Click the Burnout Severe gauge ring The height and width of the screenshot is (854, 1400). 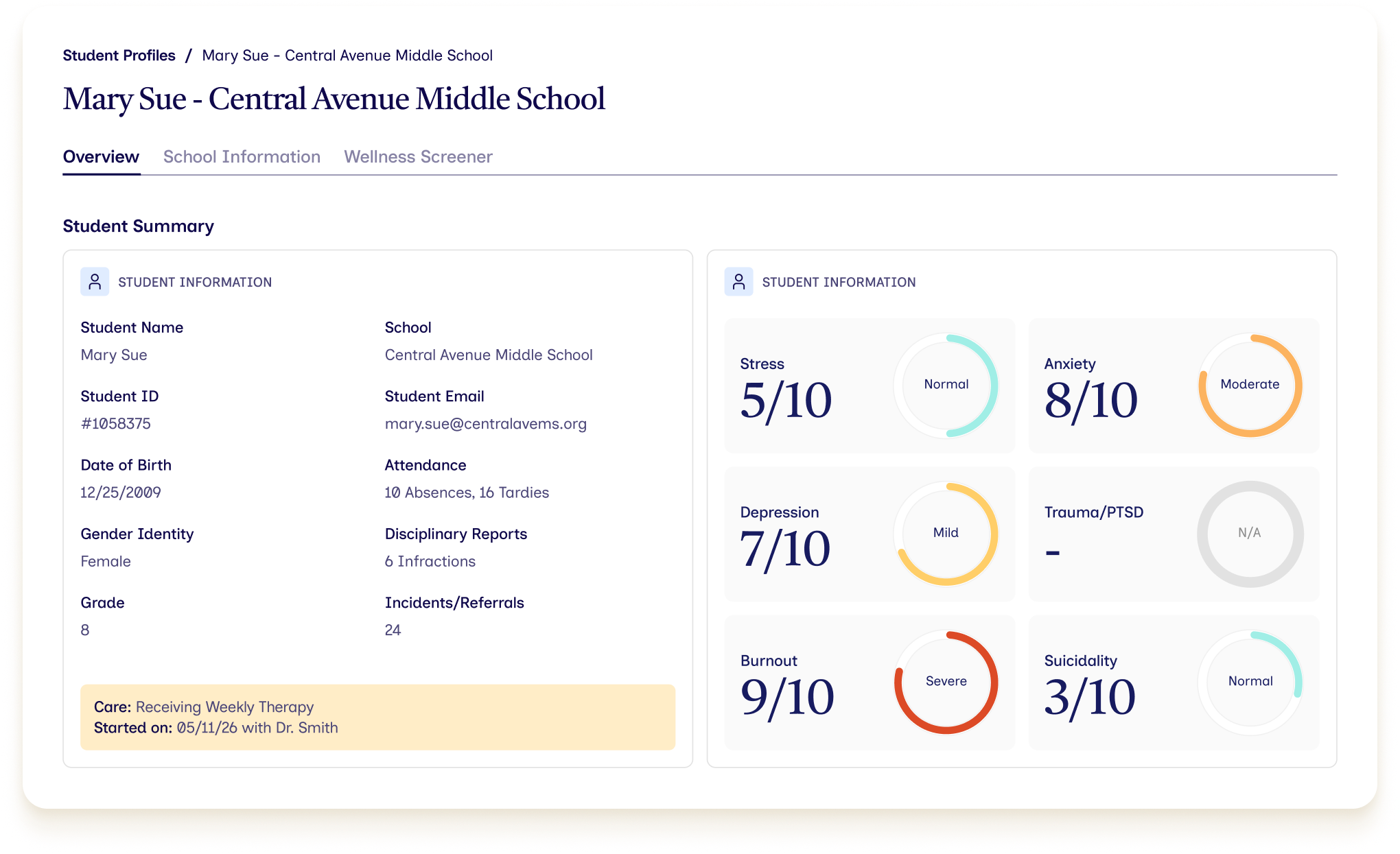tap(946, 683)
